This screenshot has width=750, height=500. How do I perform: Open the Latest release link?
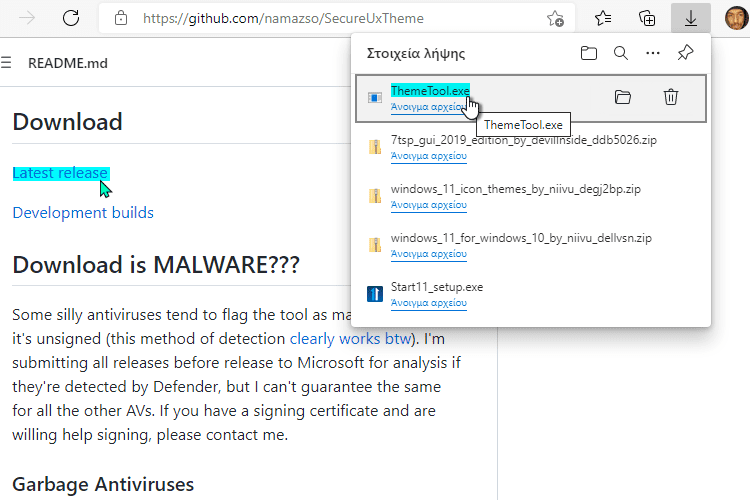pyautogui.click(x=60, y=173)
